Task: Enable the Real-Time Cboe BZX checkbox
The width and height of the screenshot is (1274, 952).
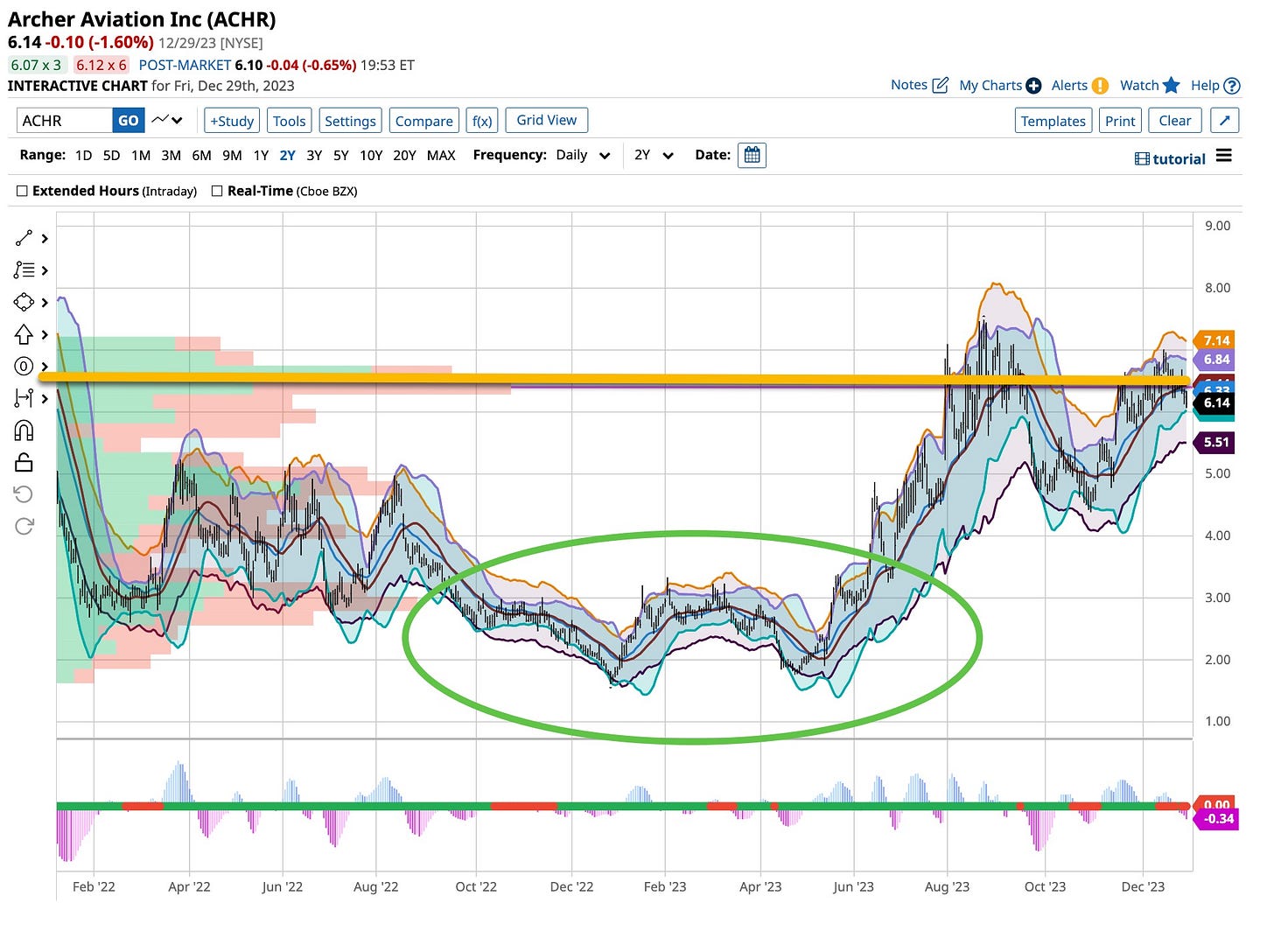Action: [217, 191]
